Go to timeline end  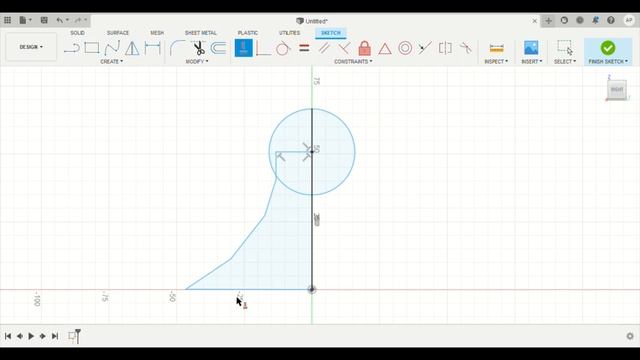pyautogui.click(x=55, y=336)
